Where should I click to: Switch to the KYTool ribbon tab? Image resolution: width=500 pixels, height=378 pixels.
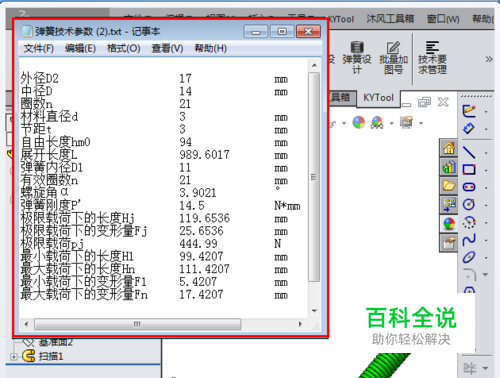[x=378, y=98]
